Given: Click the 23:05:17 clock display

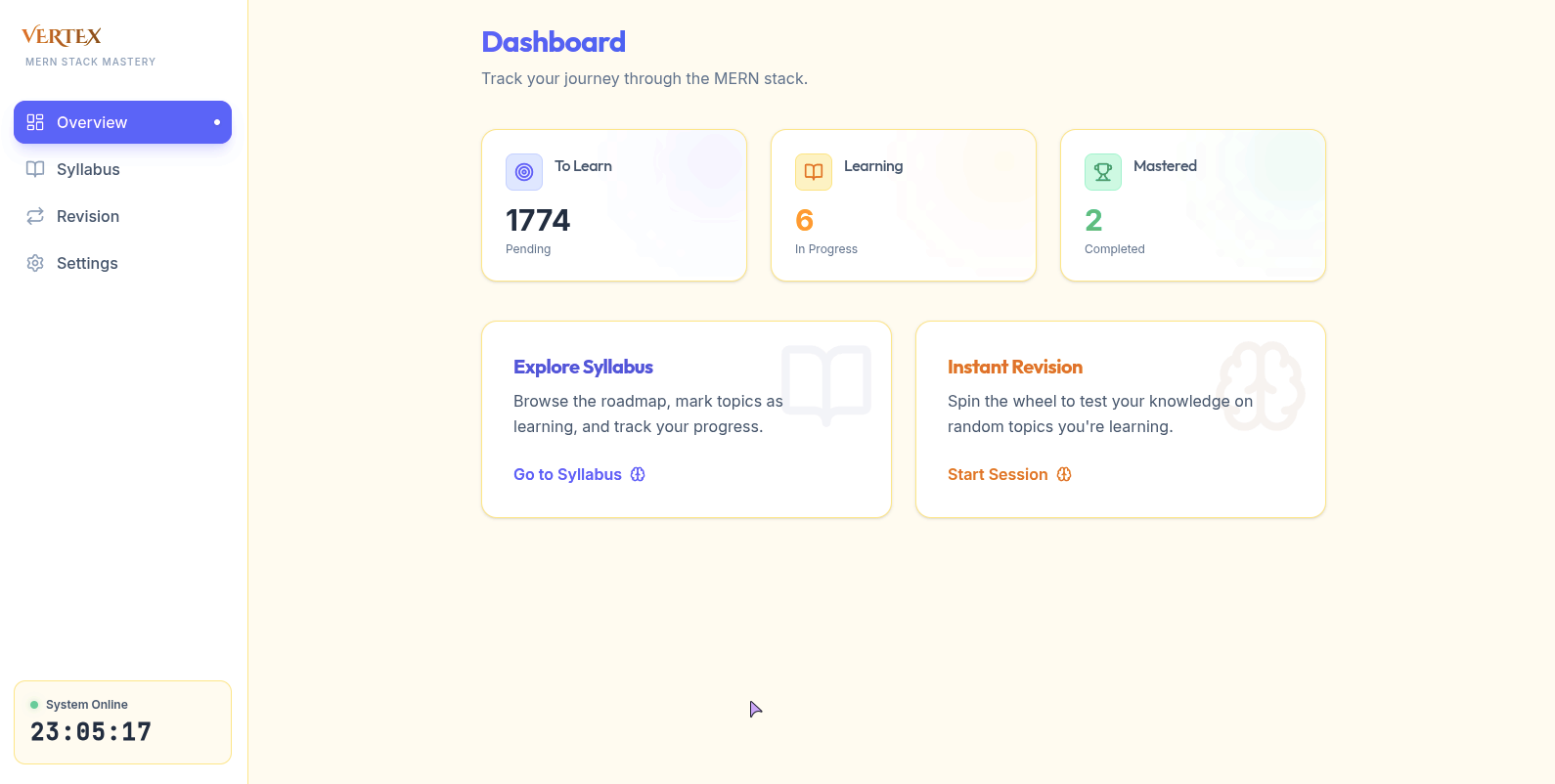Looking at the screenshot, I should (91, 732).
